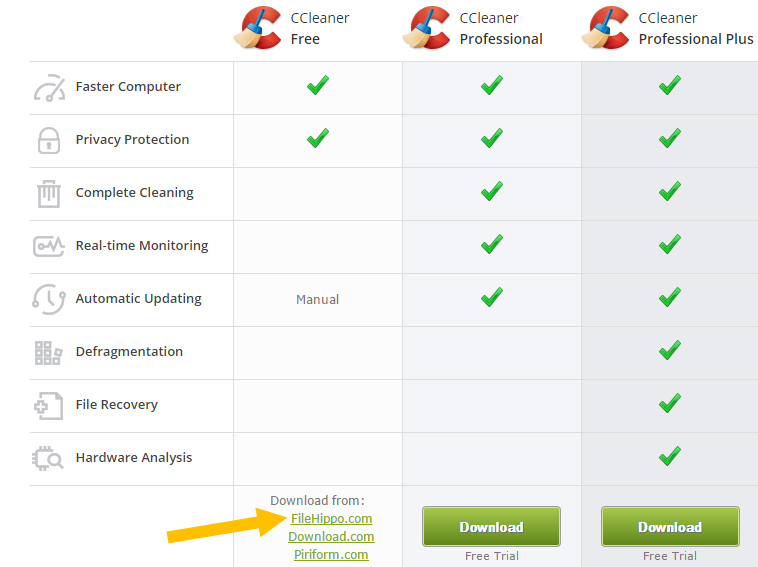The image size is (758, 567).
Task: Click the Hardware Analysis chip icon
Action: [x=47, y=458]
